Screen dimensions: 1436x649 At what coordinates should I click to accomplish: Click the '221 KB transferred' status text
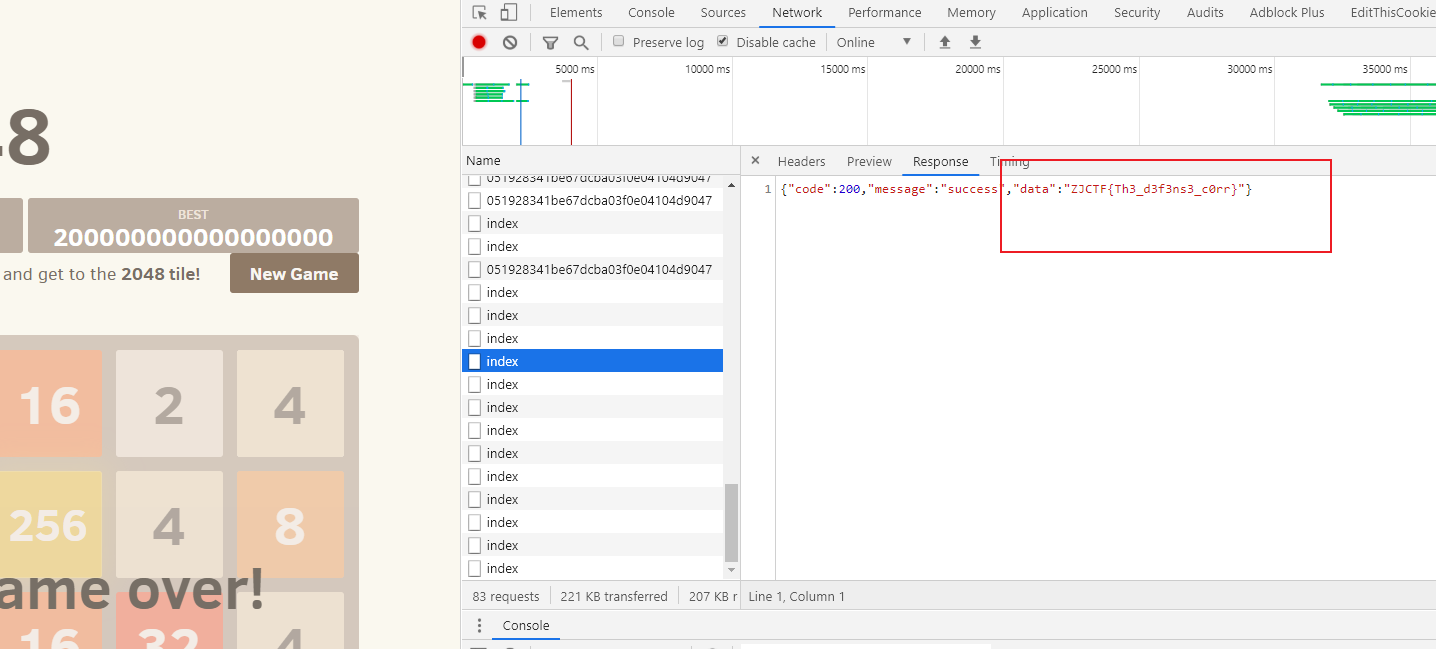[614, 596]
